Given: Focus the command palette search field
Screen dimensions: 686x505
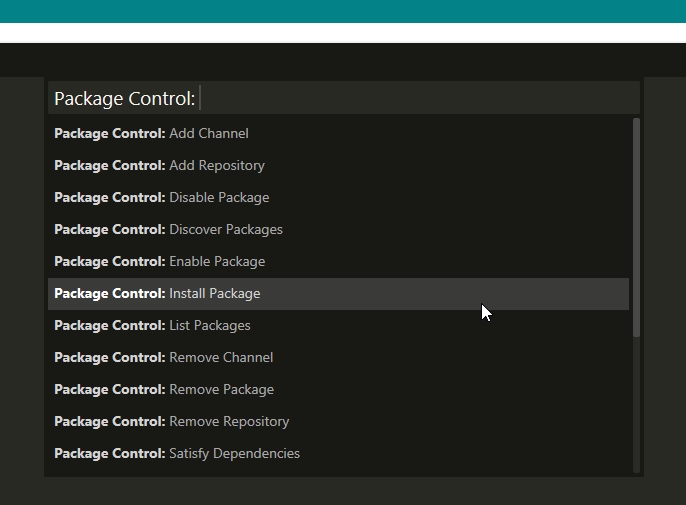Looking at the screenshot, I should (400, 98).
